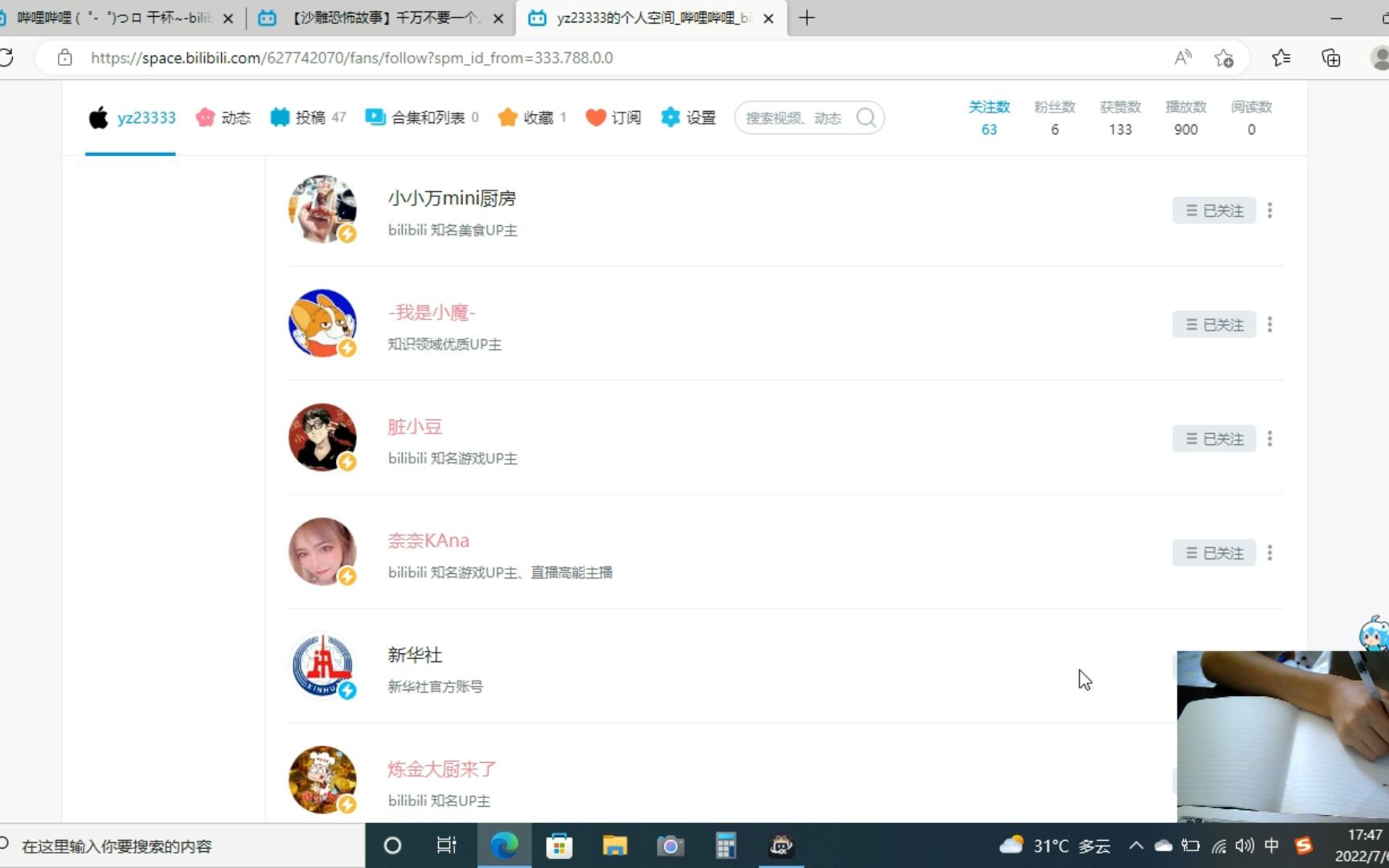Open the Camera app on taskbar
This screenshot has width=1389, height=868.
coord(670,845)
